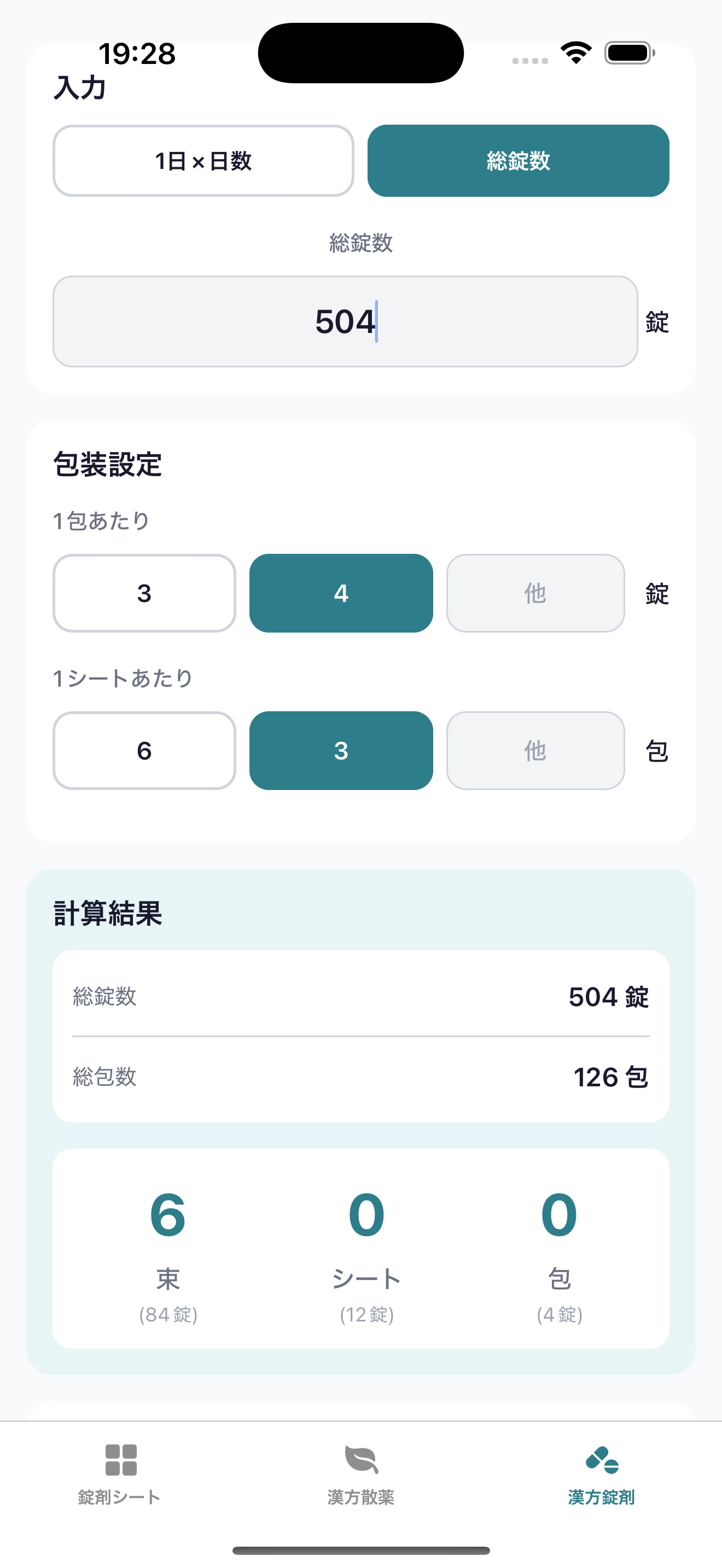Select the 総錠数 input mode
The width and height of the screenshot is (722, 1568).
(x=518, y=161)
